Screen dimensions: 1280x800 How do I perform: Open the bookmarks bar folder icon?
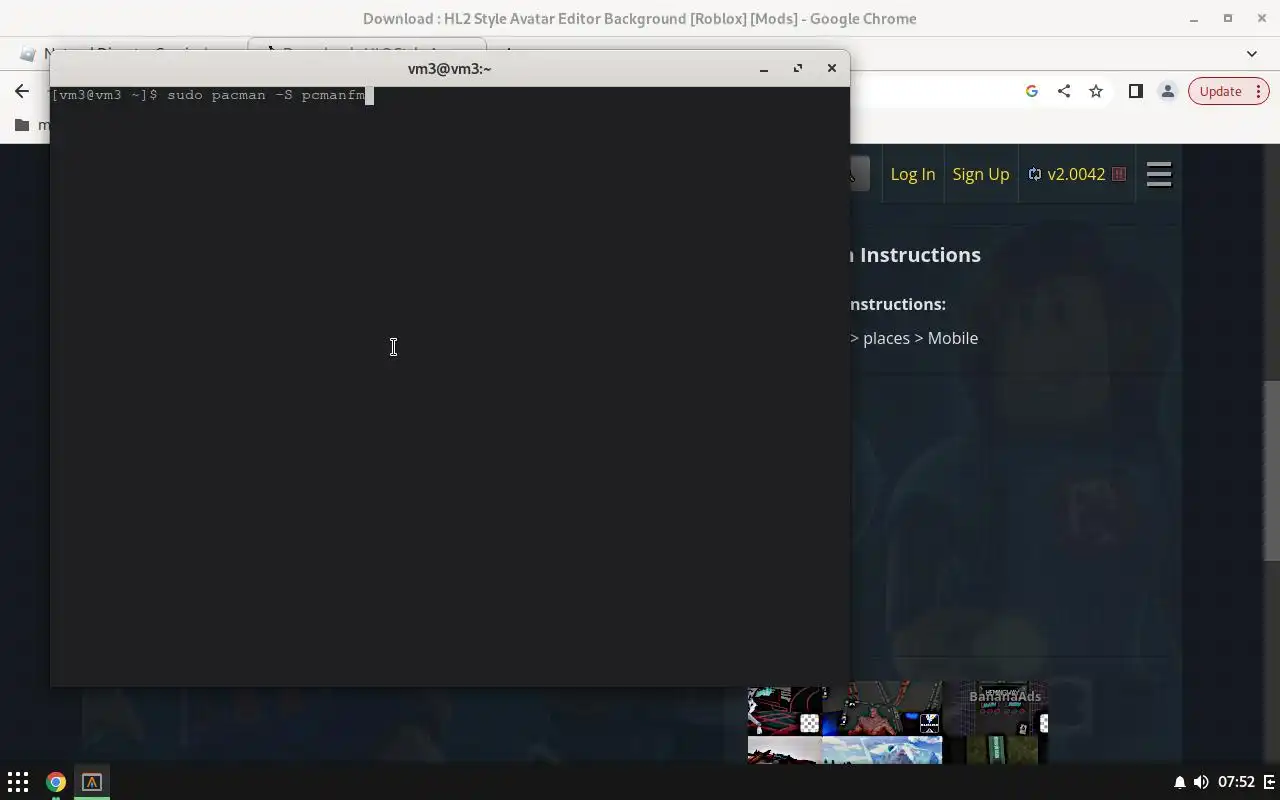pos(22,125)
